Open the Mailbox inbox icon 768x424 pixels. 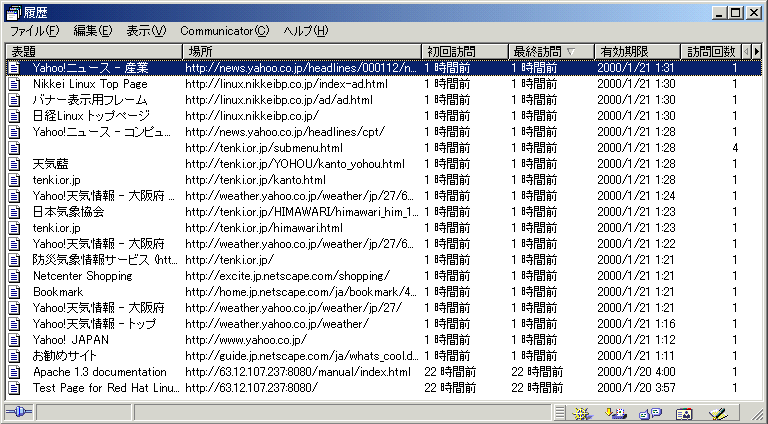point(615,413)
